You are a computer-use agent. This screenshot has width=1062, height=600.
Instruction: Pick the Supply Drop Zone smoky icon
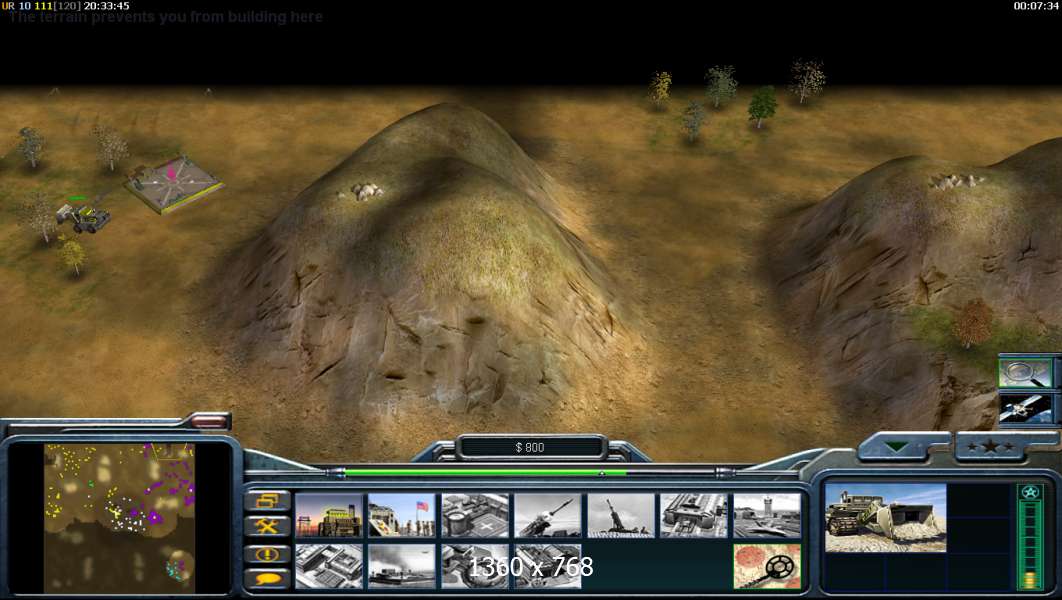[x=402, y=566]
